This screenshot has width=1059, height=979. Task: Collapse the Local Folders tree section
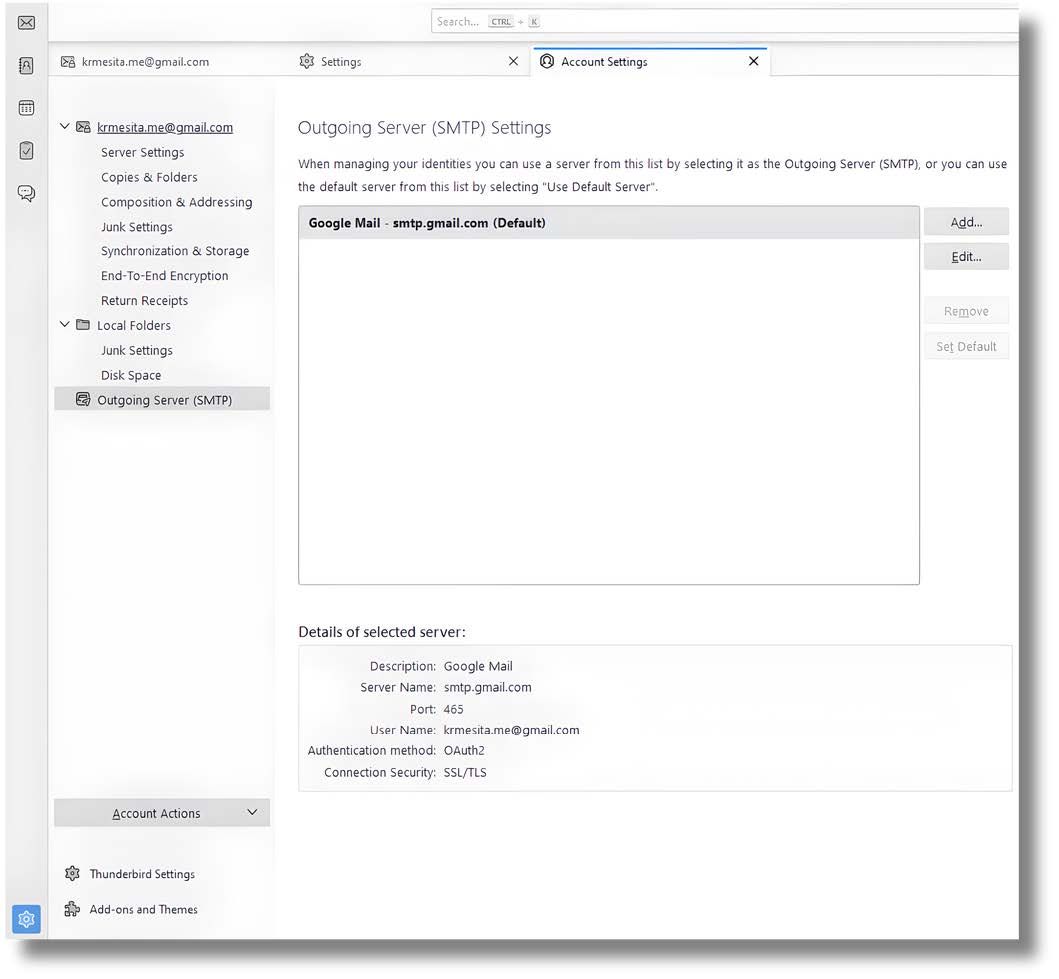64,324
